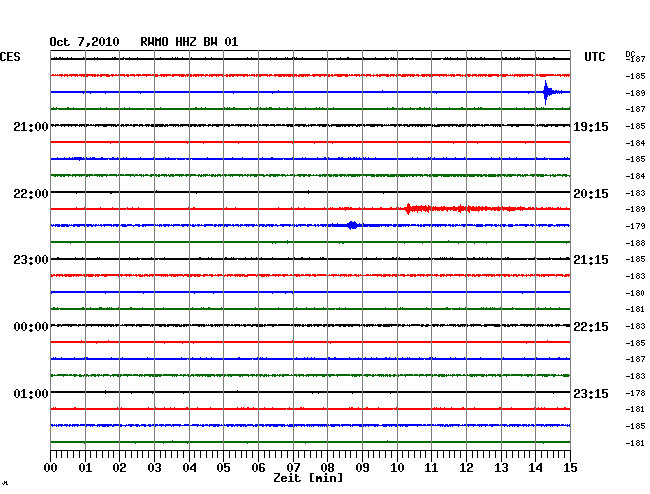
Task: Click the DC offset value '-188'
Action: (x=635, y=243)
